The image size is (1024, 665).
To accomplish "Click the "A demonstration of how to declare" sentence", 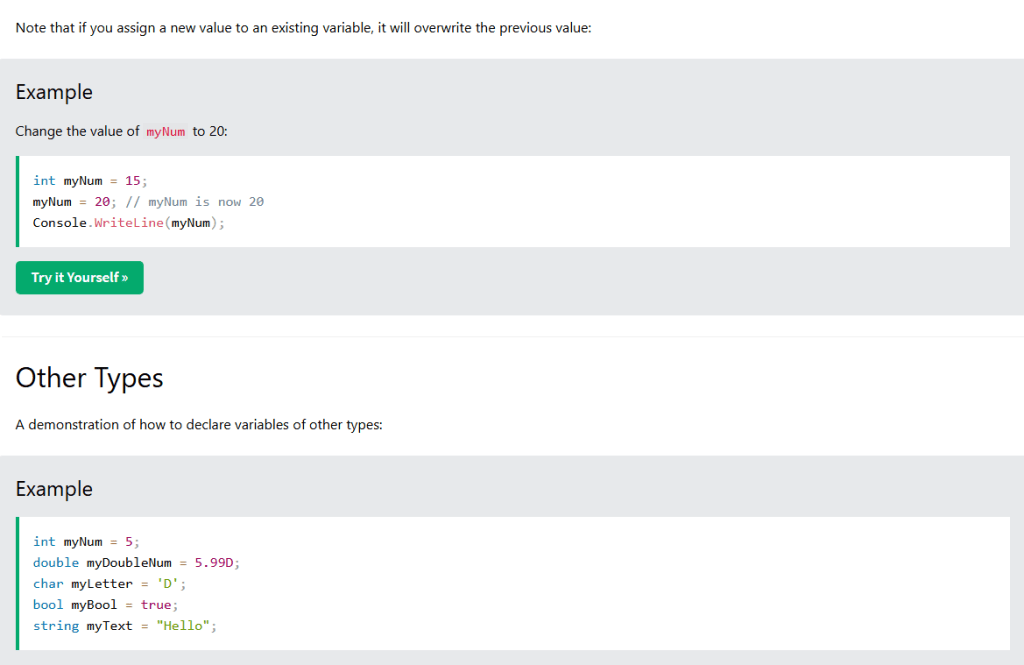I will point(199,425).
